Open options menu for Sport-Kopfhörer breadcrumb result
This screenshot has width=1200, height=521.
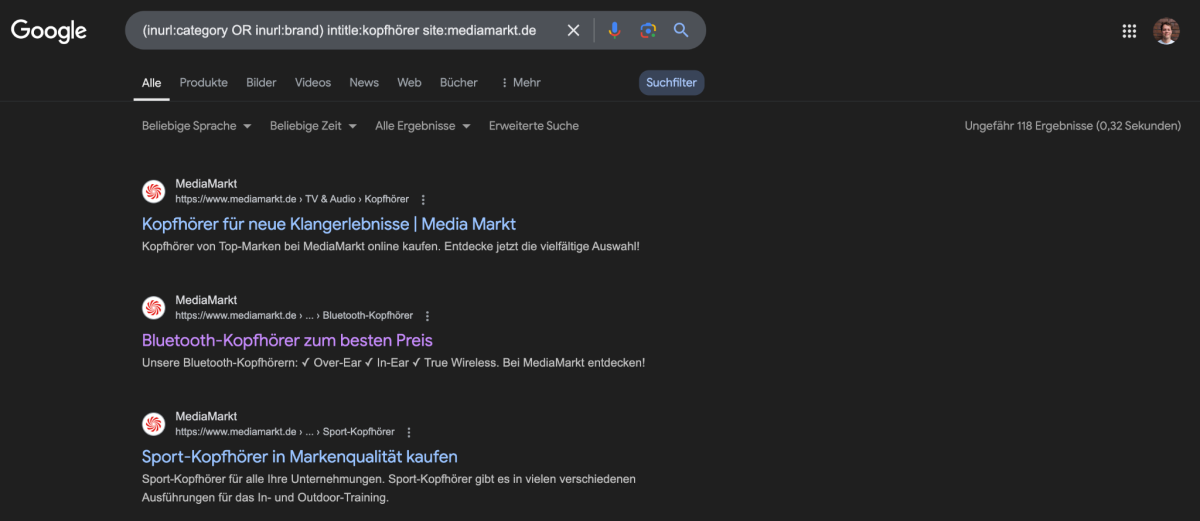(x=408, y=432)
